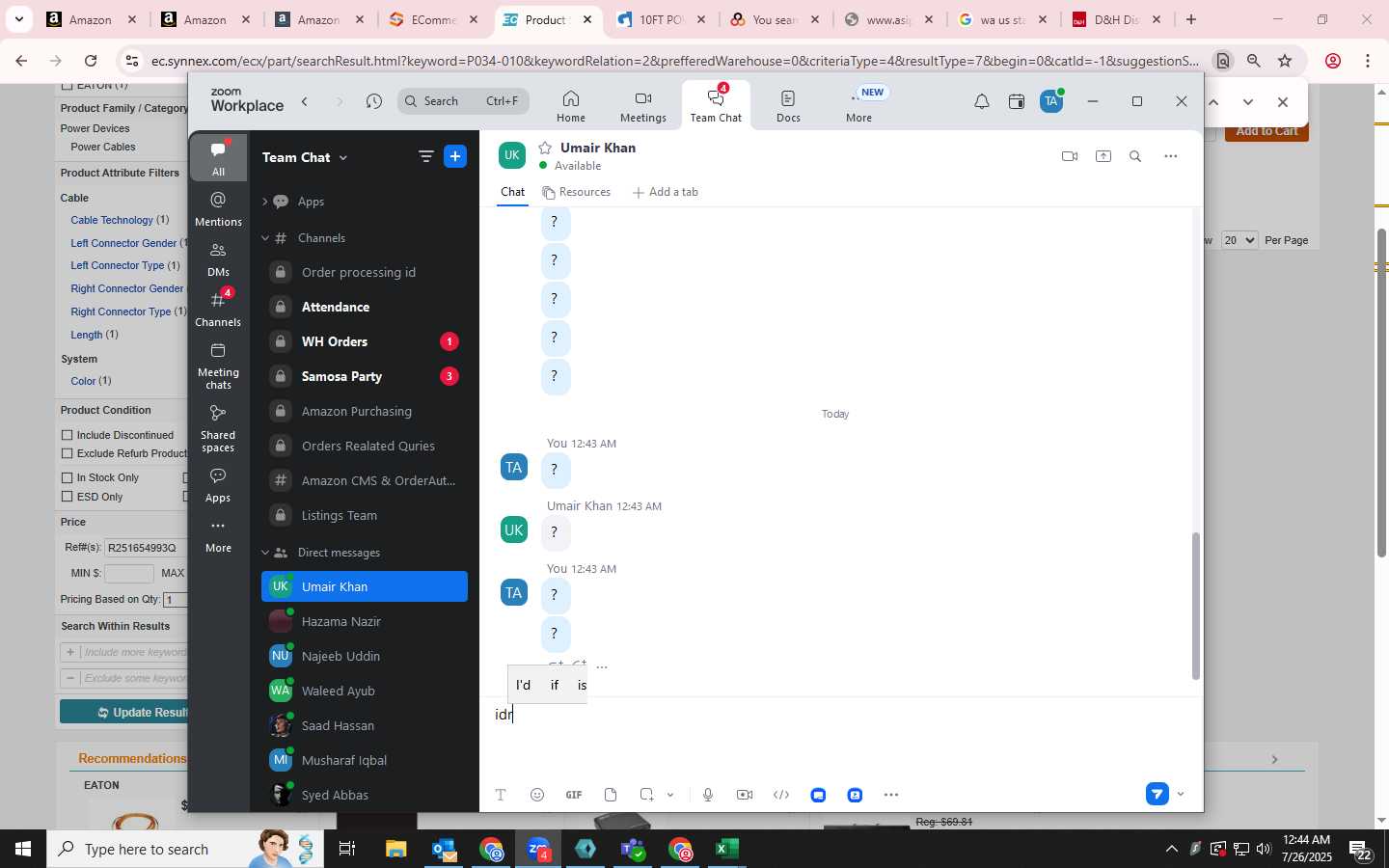Screen dimensions: 1389x868
Task: Open the Zoom calendar icon
Action: [1017, 101]
